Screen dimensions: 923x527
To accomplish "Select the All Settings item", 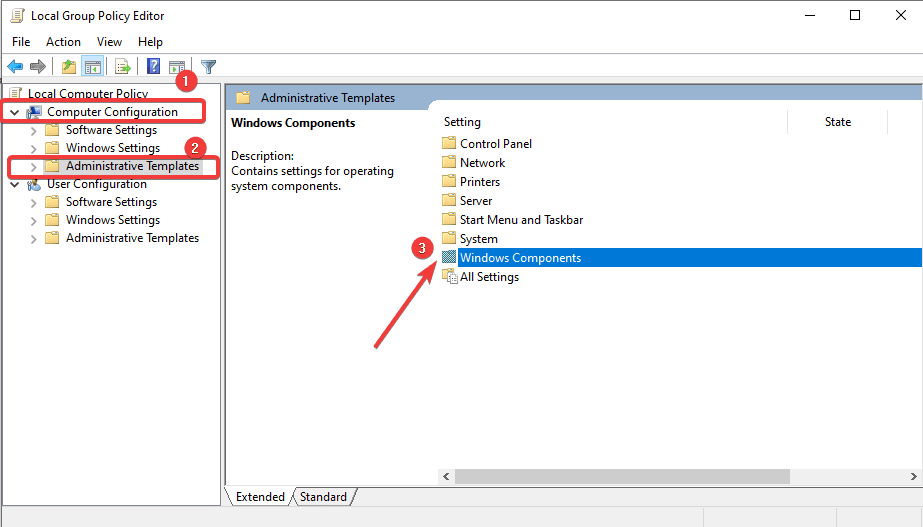I will pos(489,277).
